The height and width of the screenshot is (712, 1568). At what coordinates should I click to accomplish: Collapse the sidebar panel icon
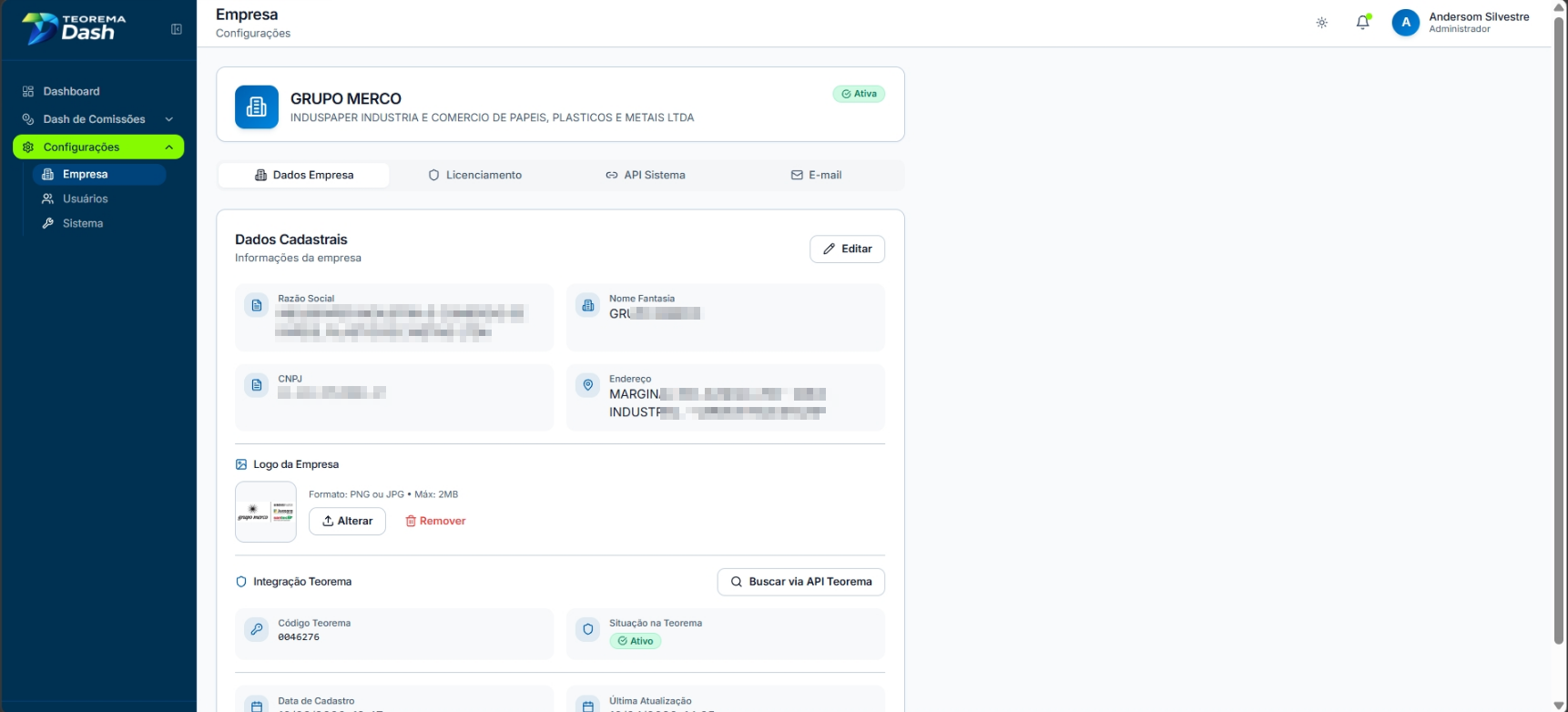(177, 29)
